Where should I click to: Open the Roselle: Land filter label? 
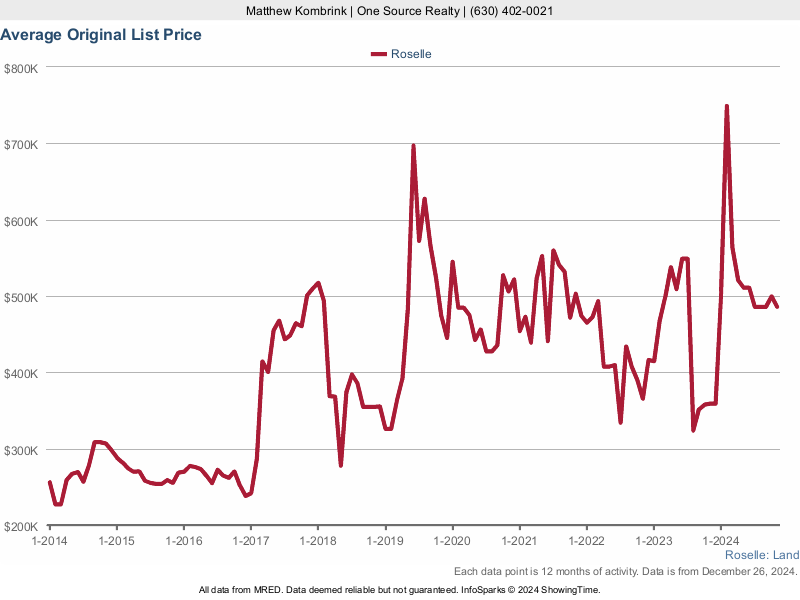coord(761,555)
